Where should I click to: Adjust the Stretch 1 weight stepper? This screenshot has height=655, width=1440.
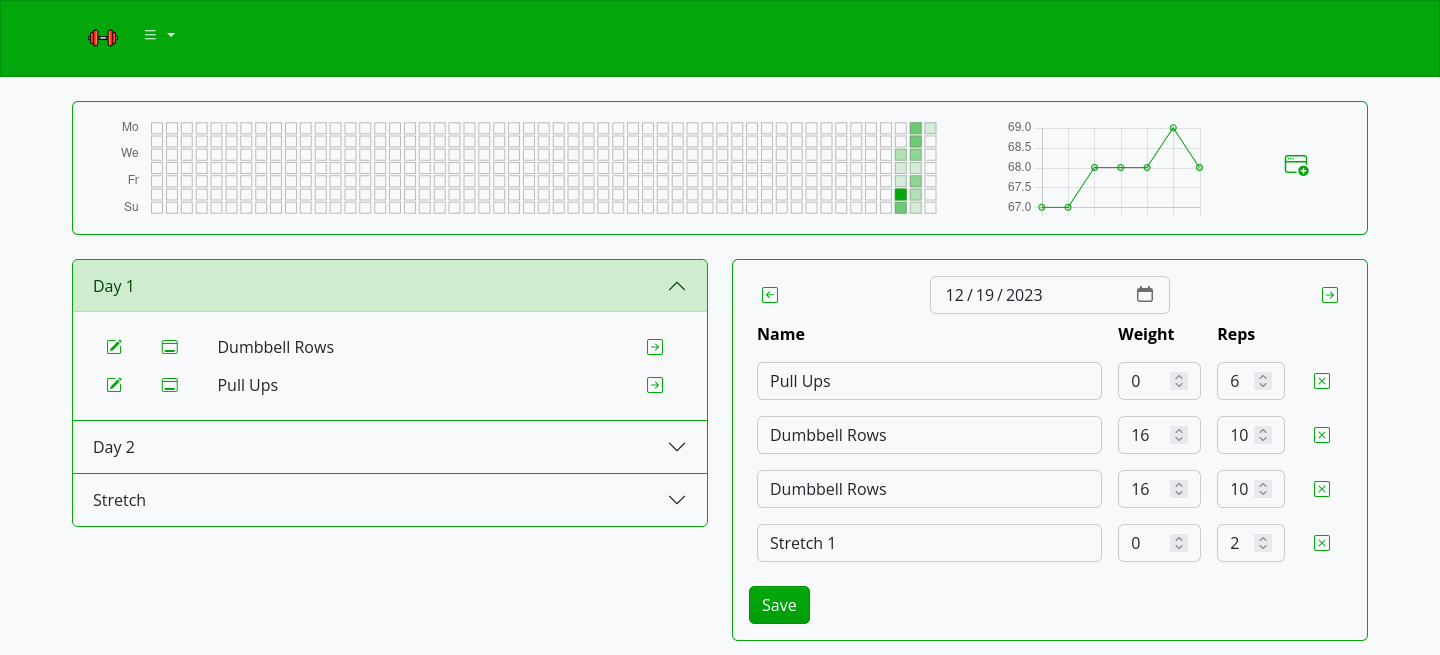[1179, 543]
